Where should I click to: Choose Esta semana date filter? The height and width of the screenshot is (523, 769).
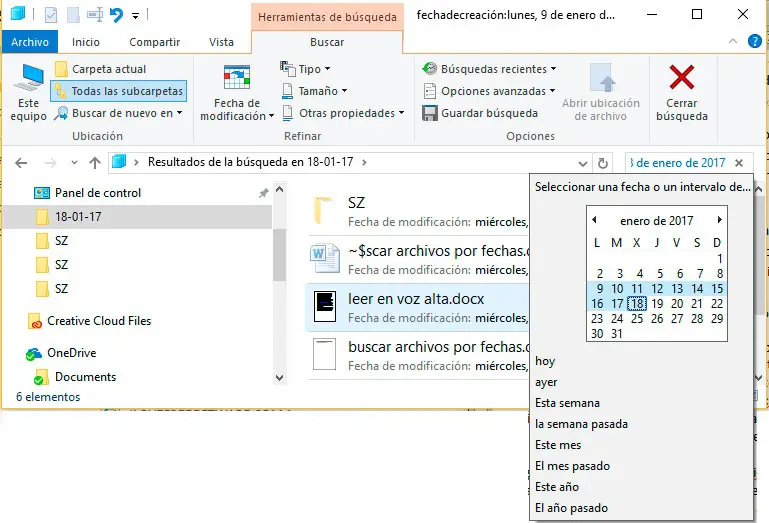[x=567, y=403]
